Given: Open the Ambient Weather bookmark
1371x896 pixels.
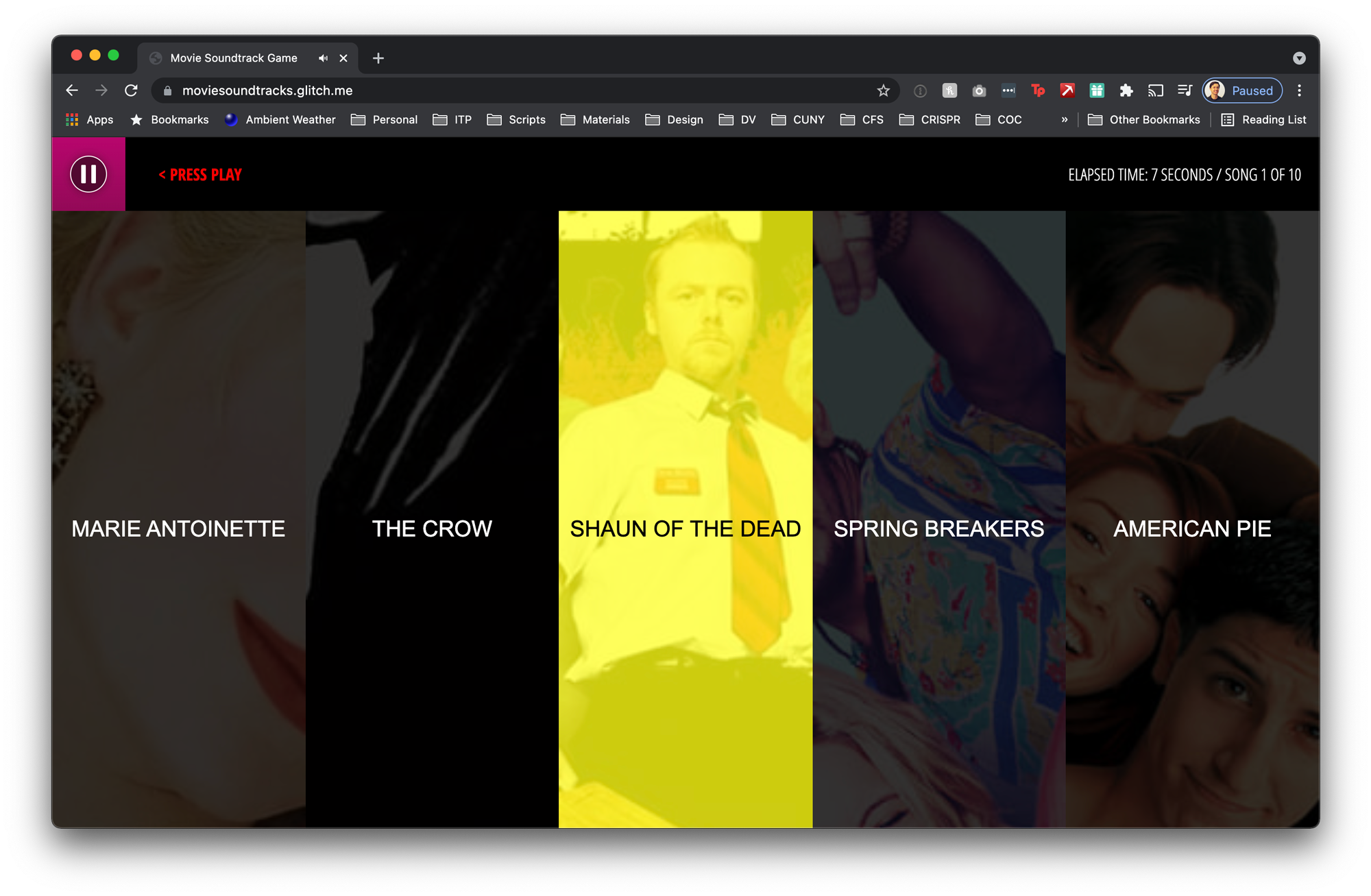Looking at the screenshot, I should [280, 120].
